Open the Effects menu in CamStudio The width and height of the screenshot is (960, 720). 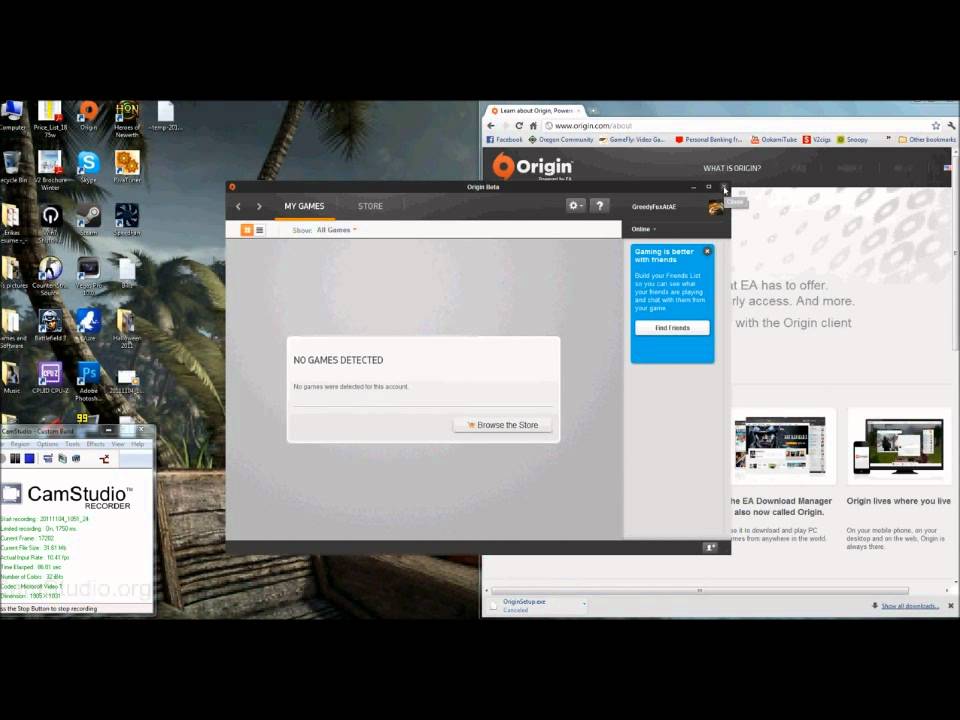(96, 444)
